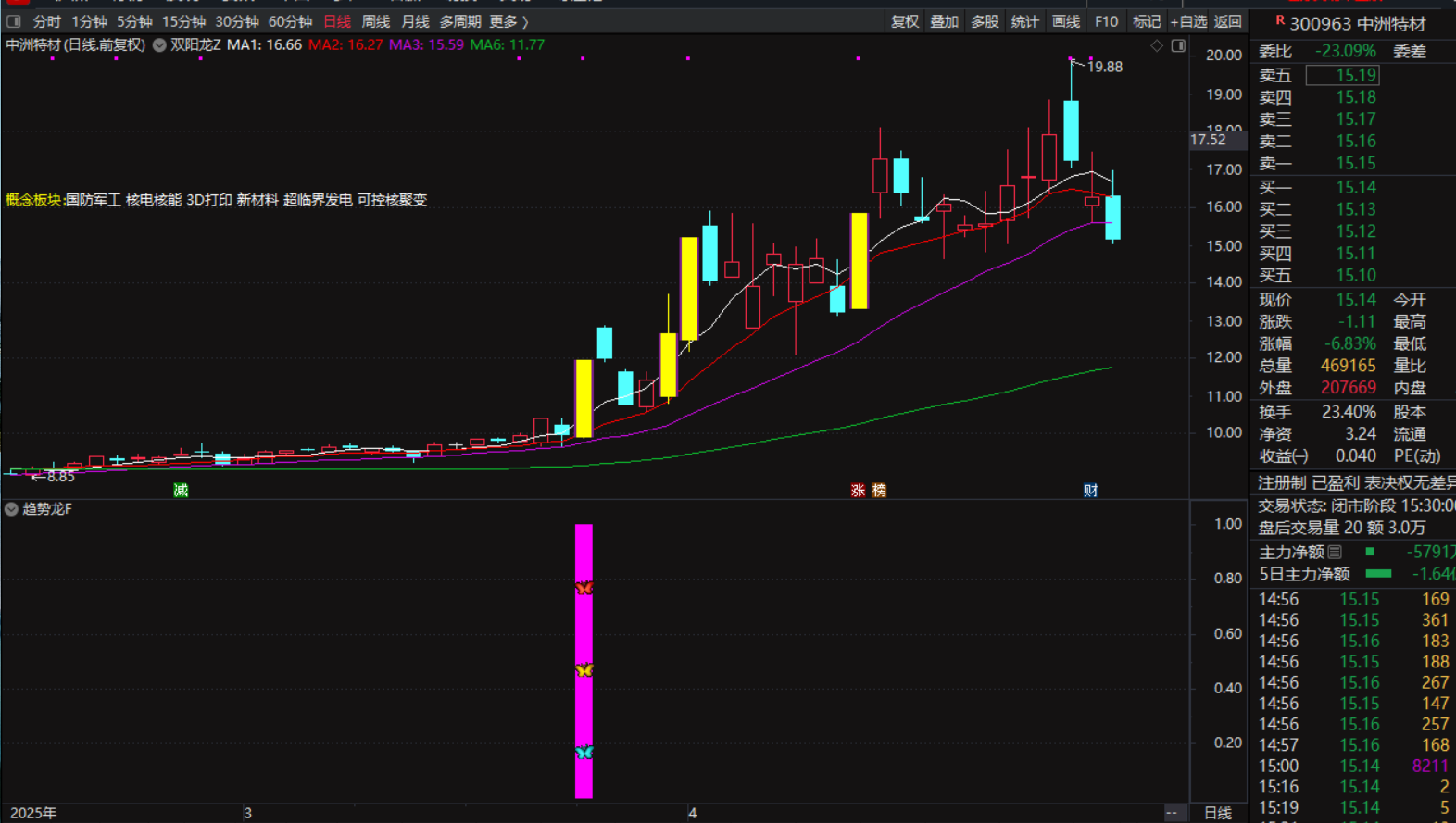Click the diamond icon above price axis
This screenshot has height=823, width=1456.
coord(1157,45)
